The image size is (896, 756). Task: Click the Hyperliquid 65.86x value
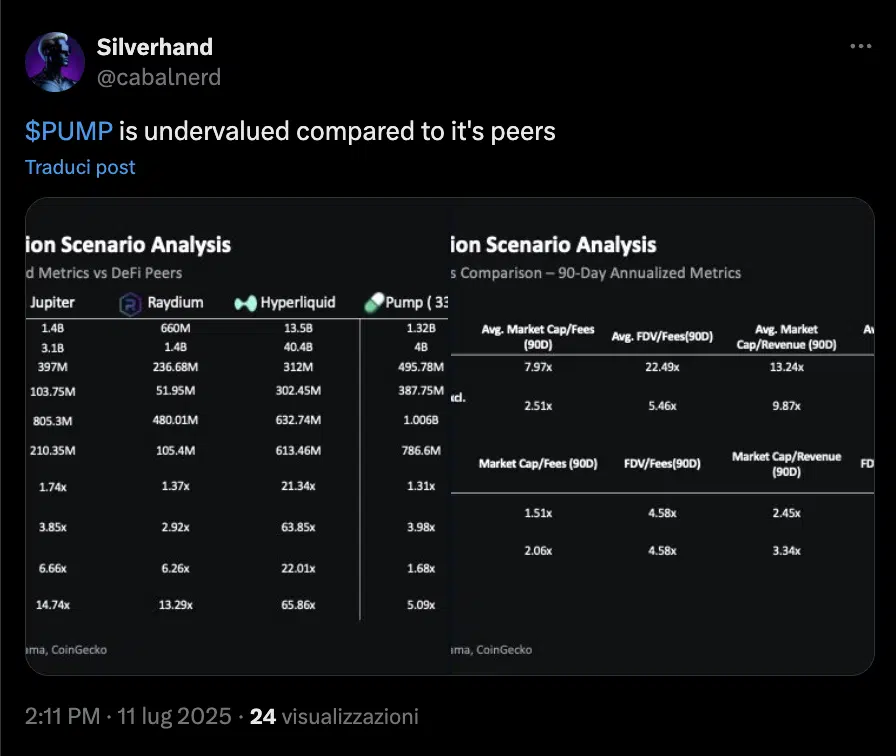[x=298, y=605]
